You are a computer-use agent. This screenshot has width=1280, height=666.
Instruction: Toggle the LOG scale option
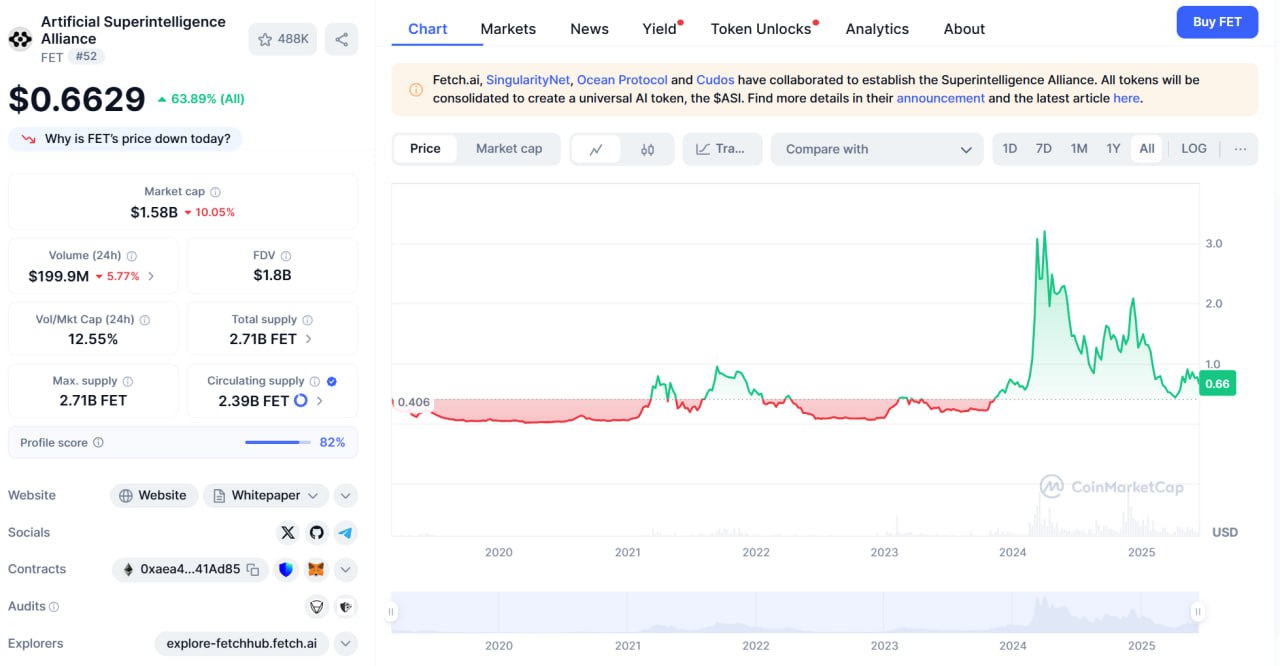coord(1194,149)
